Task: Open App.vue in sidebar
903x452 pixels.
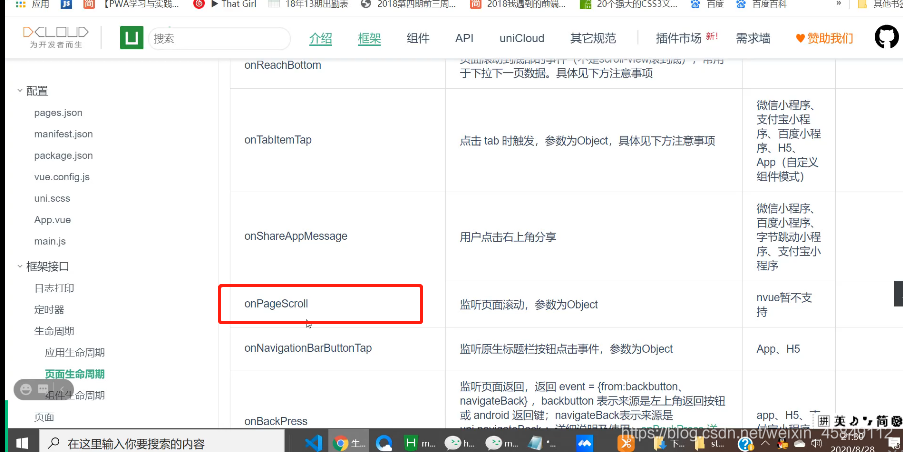Action: coord(52,219)
